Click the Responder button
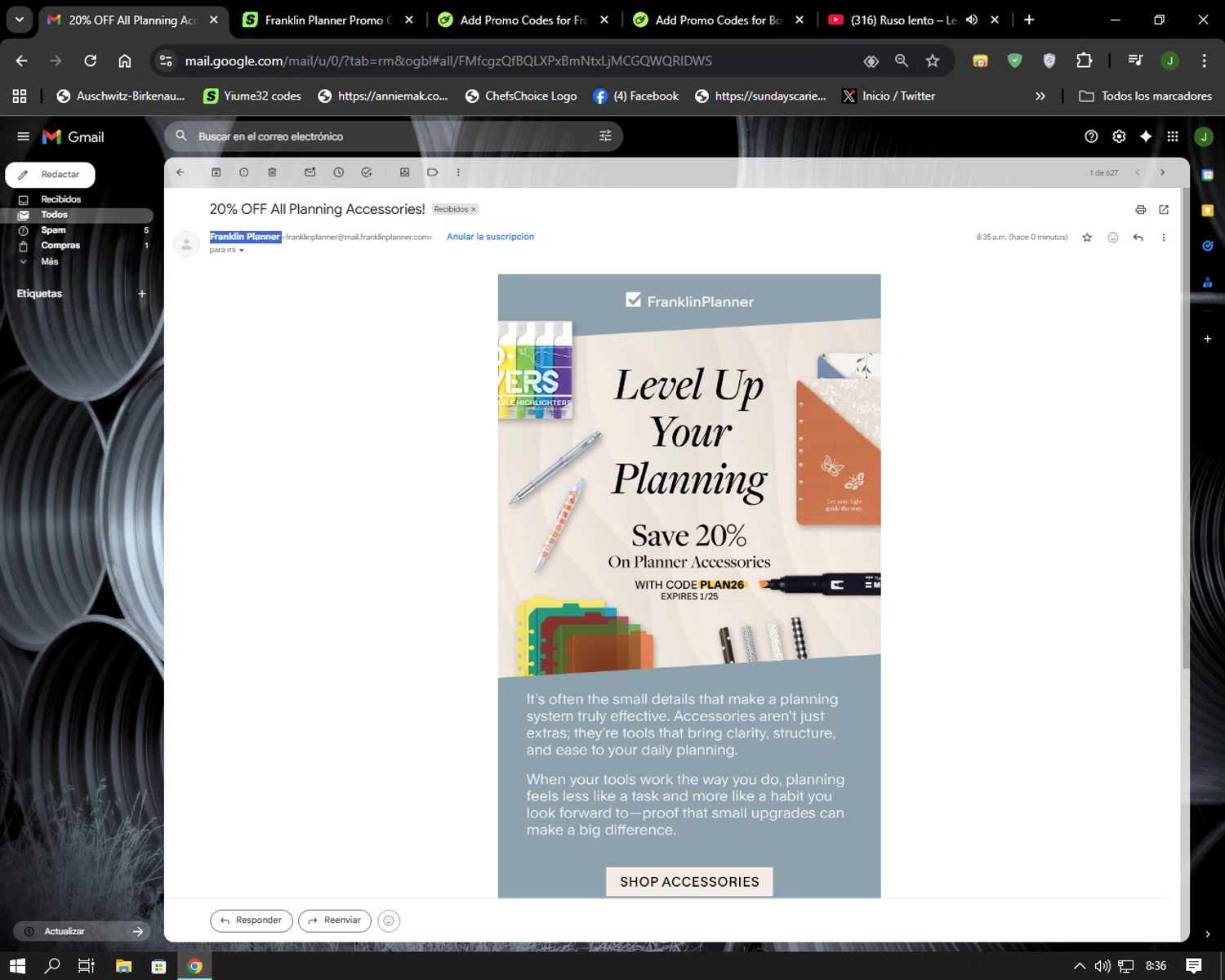This screenshot has height=980, width=1225. (x=252, y=920)
